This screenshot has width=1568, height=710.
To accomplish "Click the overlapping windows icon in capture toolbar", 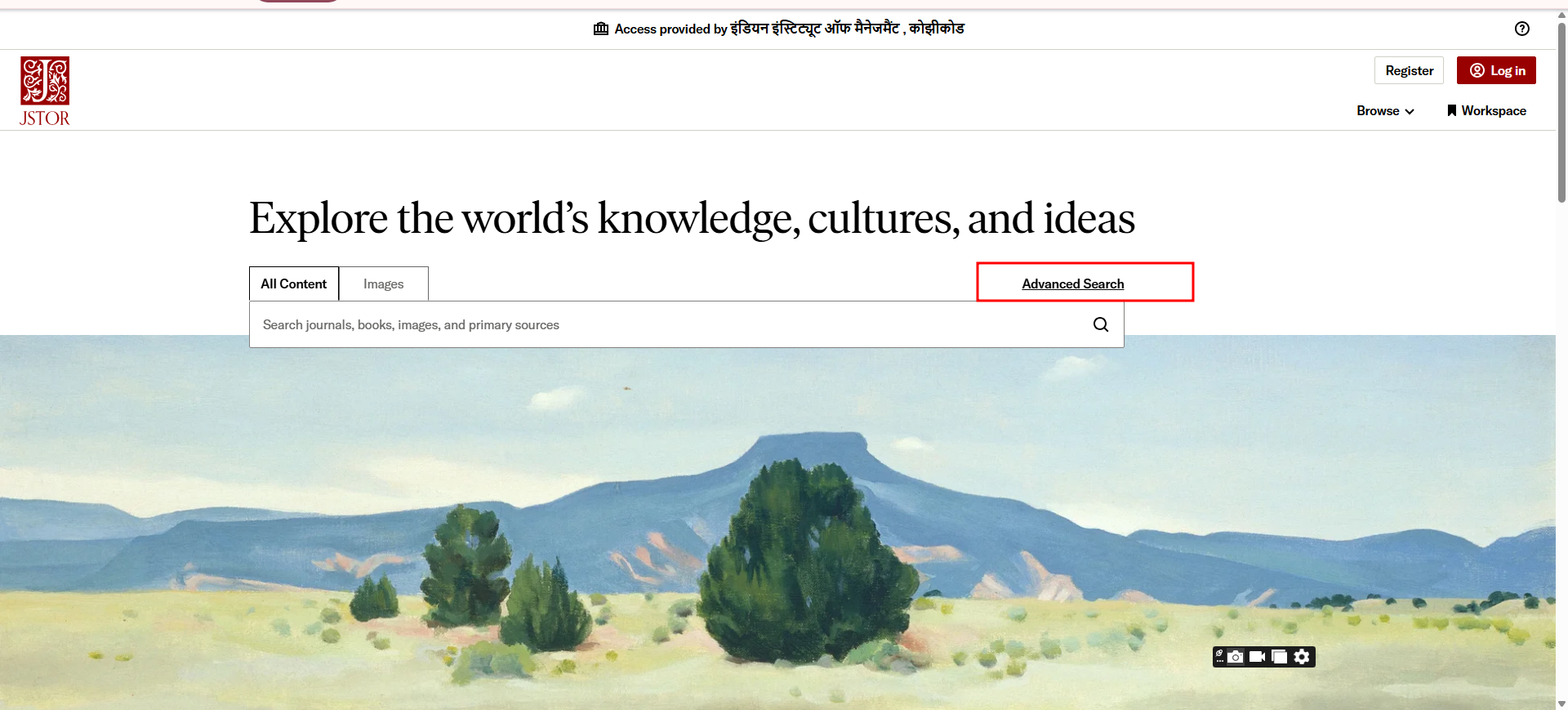I will pos(1280,657).
